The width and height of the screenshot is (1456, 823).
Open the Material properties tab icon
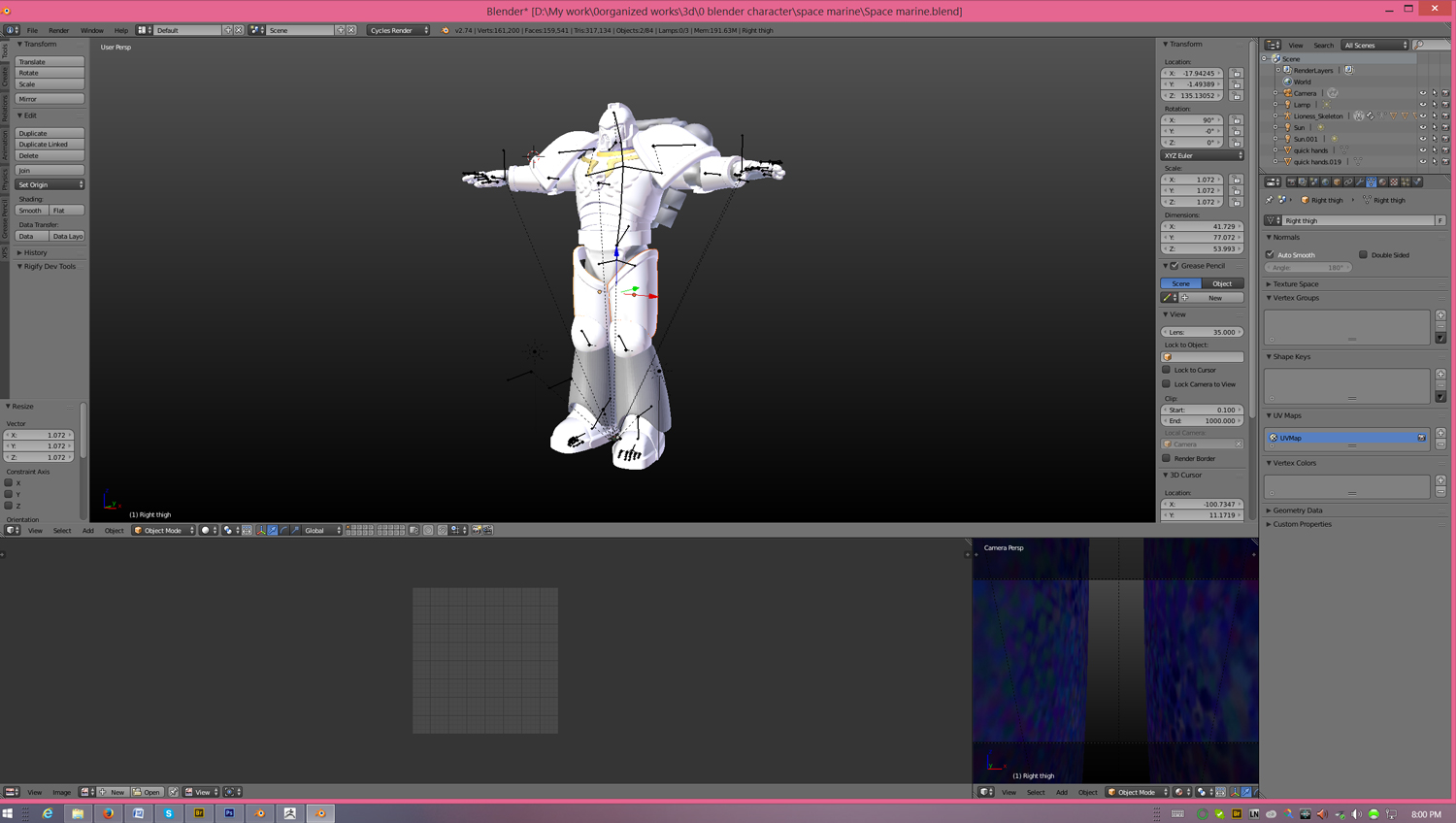pos(1383,181)
